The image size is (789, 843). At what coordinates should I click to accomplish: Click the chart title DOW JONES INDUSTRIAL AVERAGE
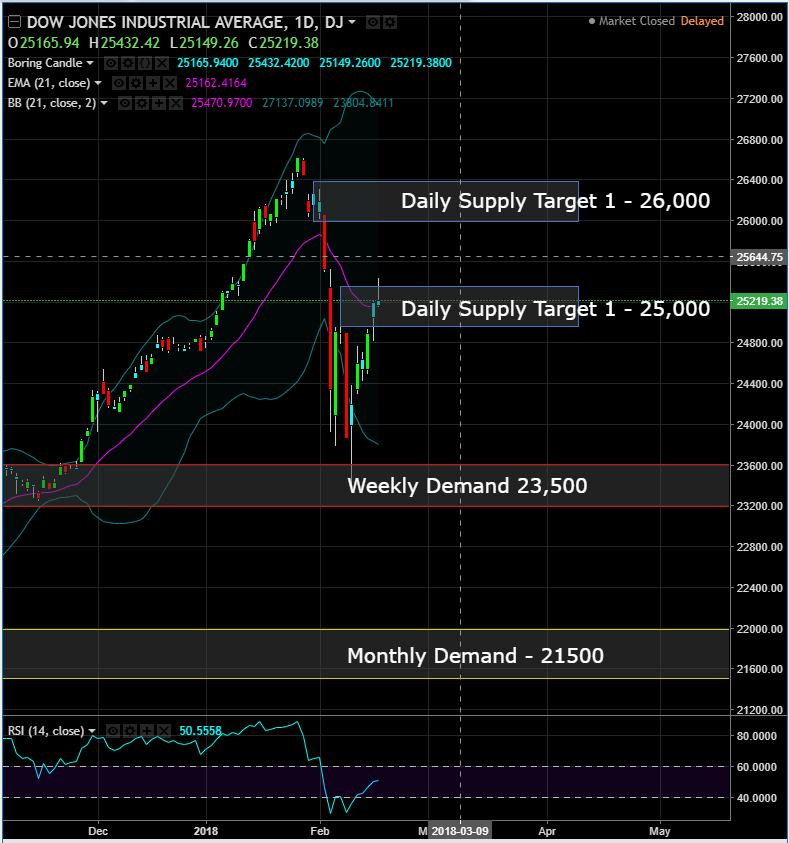pyautogui.click(x=156, y=22)
